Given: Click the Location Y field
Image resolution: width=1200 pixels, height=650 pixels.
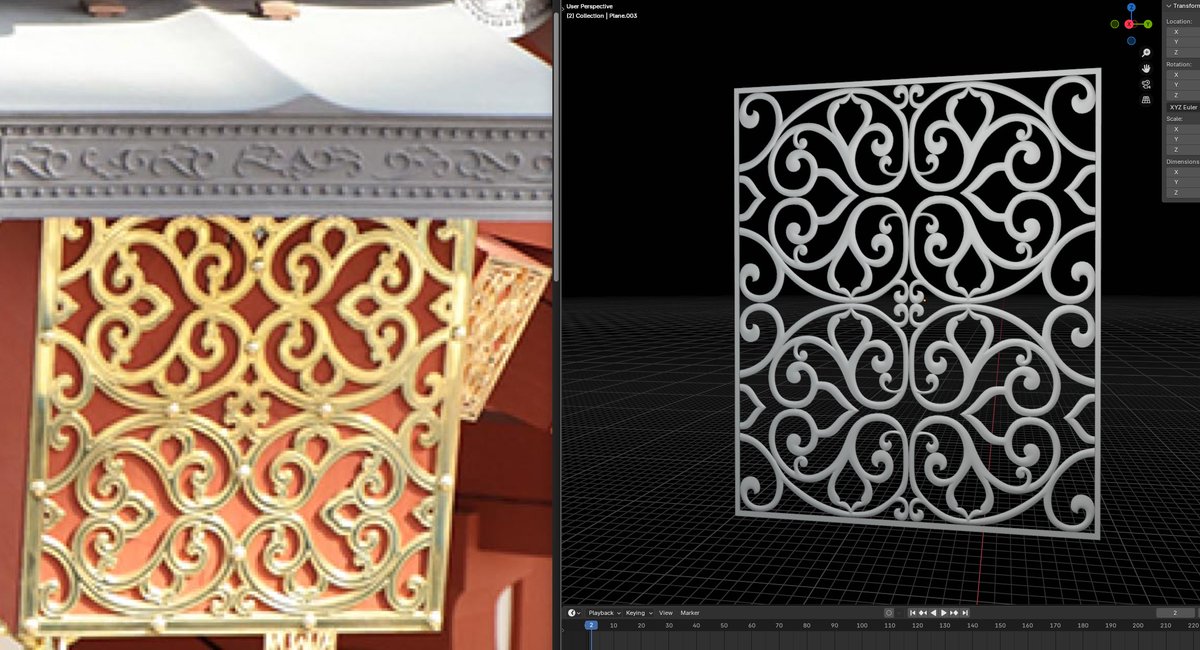Looking at the screenshot, I should (x=1183, y=42).
